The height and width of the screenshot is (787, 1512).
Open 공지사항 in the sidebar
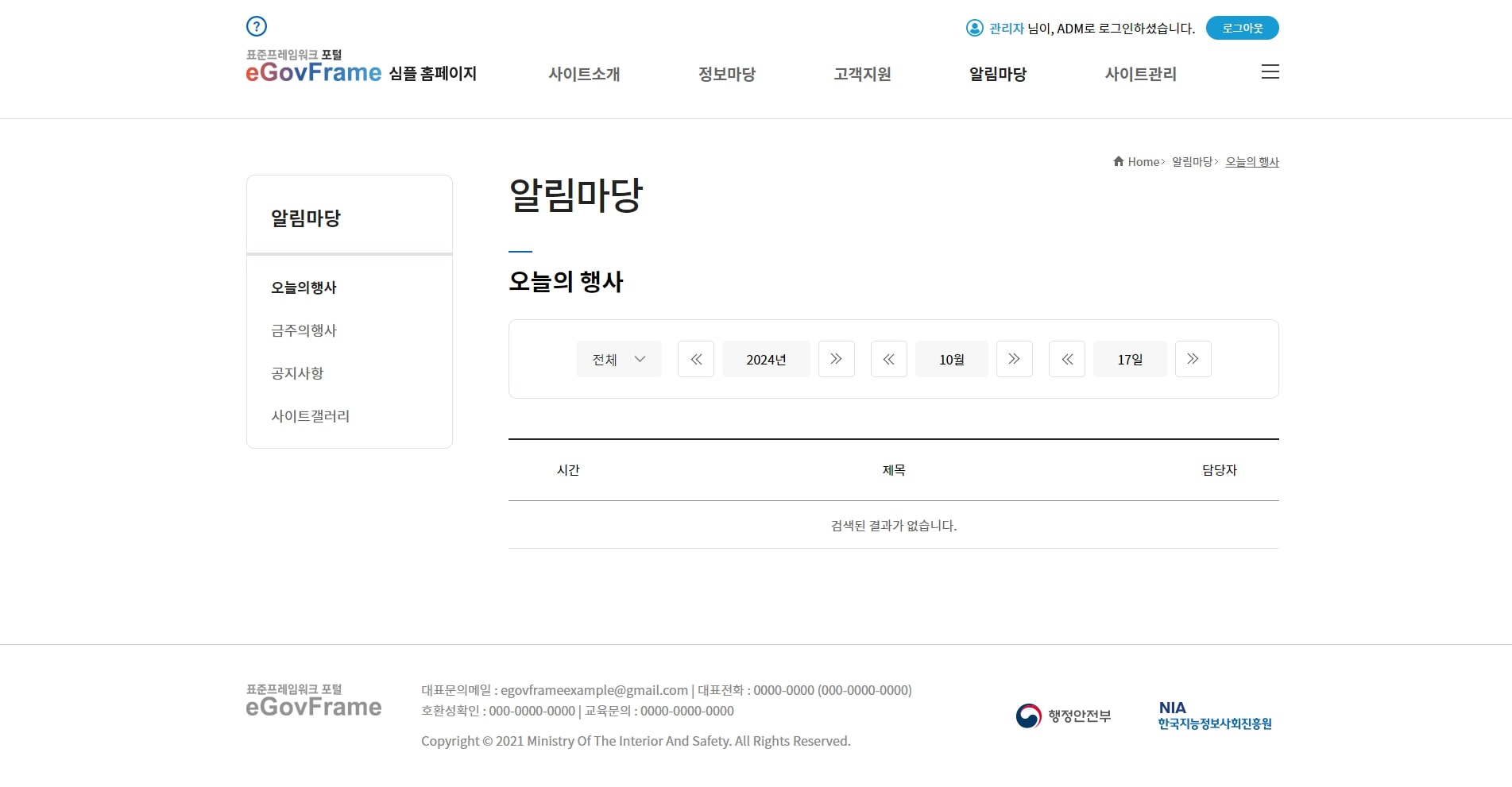(297, 373)
